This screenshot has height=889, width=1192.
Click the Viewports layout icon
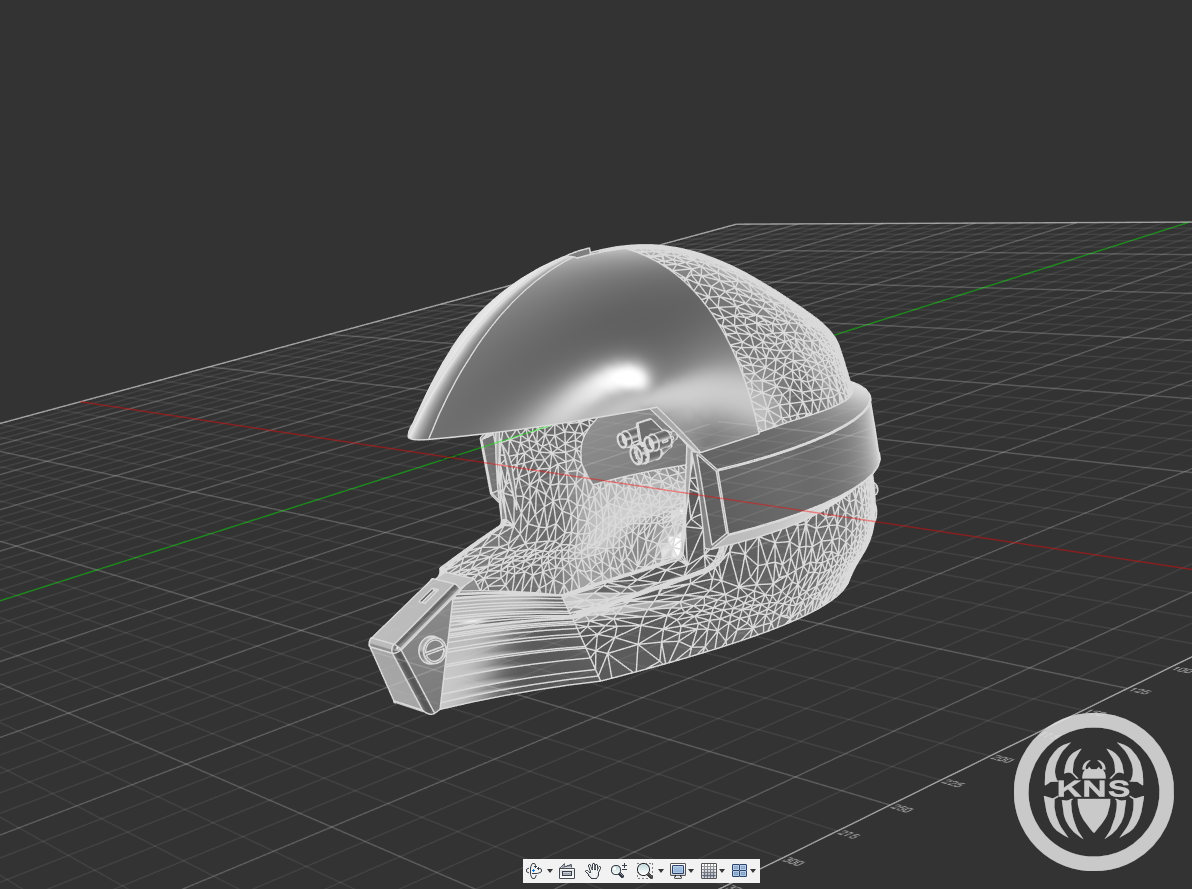click(739, 871)
